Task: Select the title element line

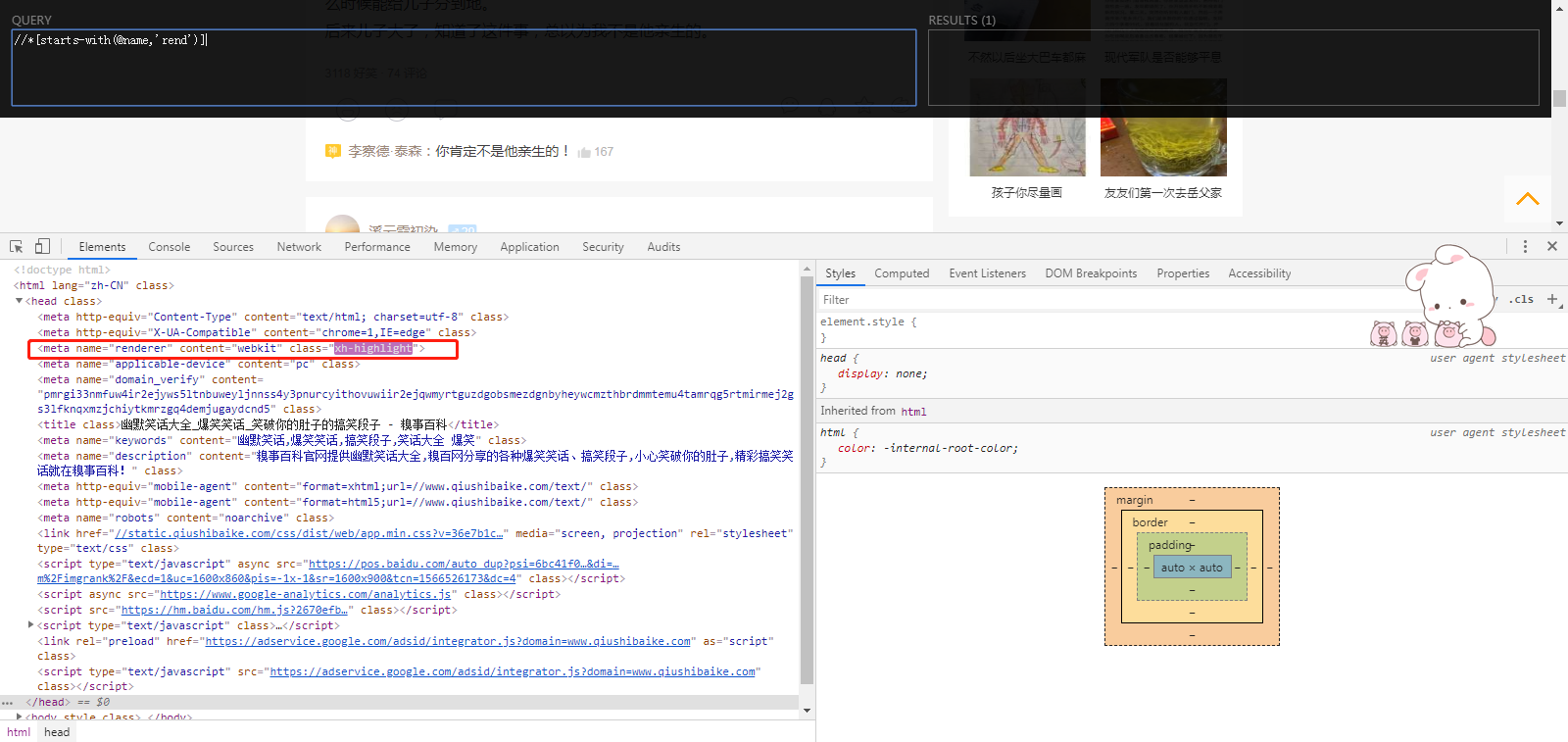Action: pyautogui.click(x=269, y=424)
